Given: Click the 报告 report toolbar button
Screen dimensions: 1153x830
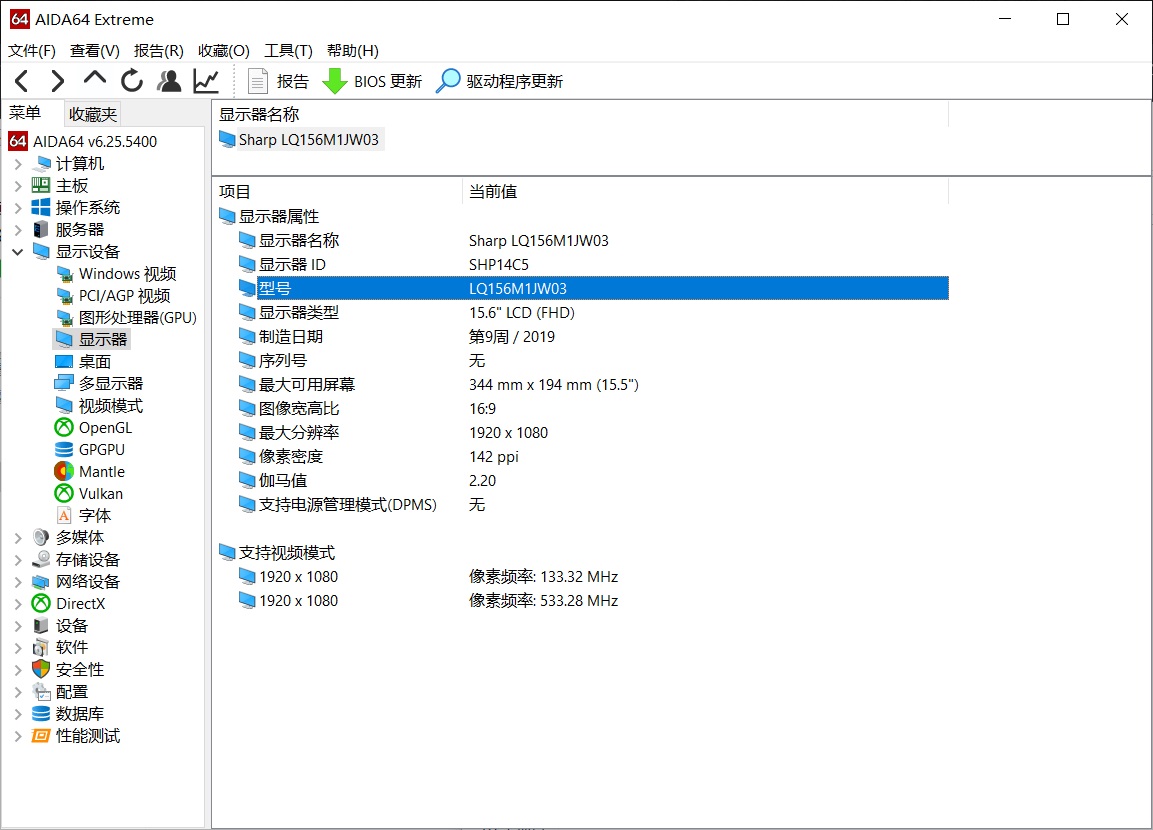Looking at the screenshot, I should click(278, 81).
